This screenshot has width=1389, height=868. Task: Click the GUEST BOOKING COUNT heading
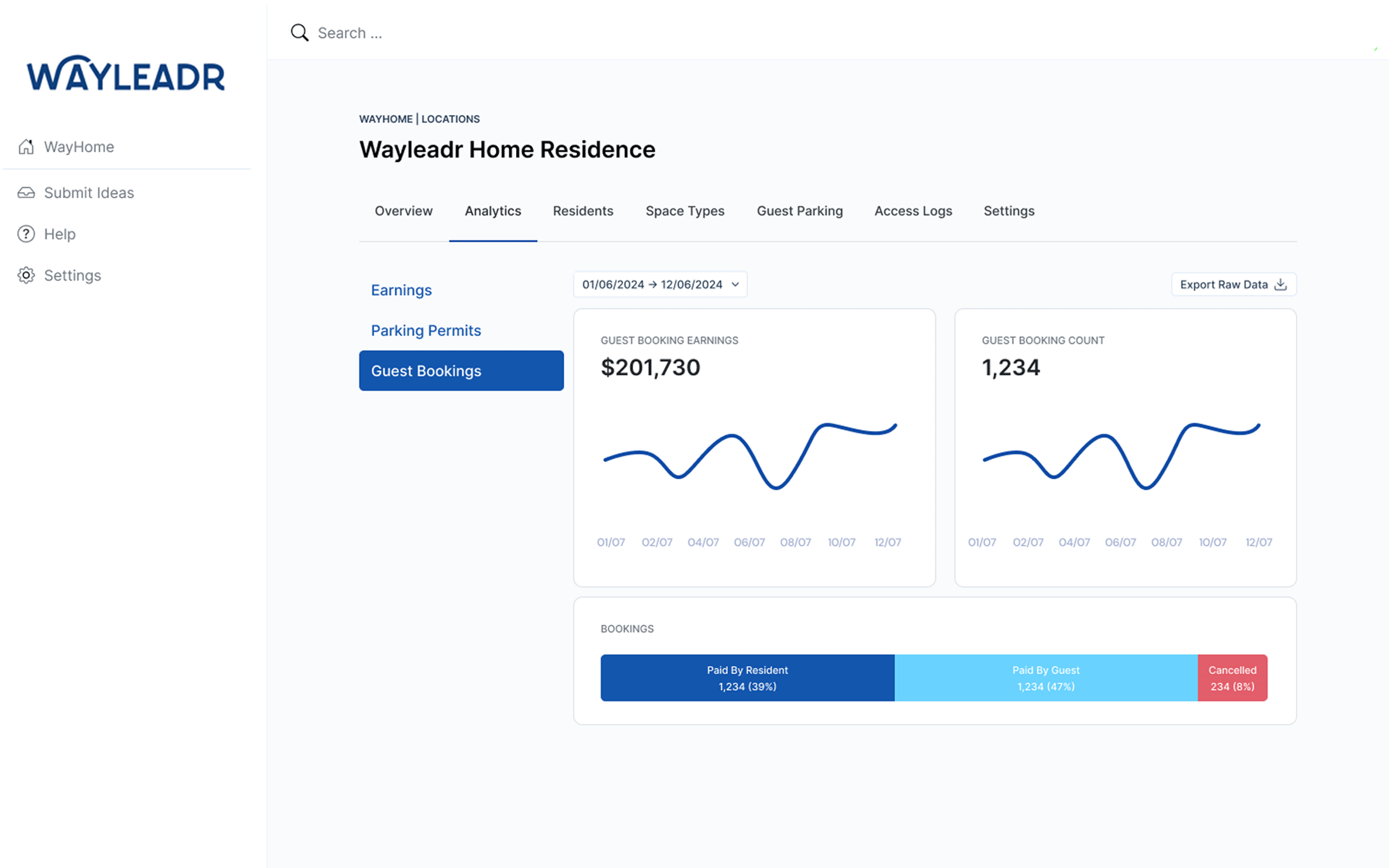coord(1043,340)
